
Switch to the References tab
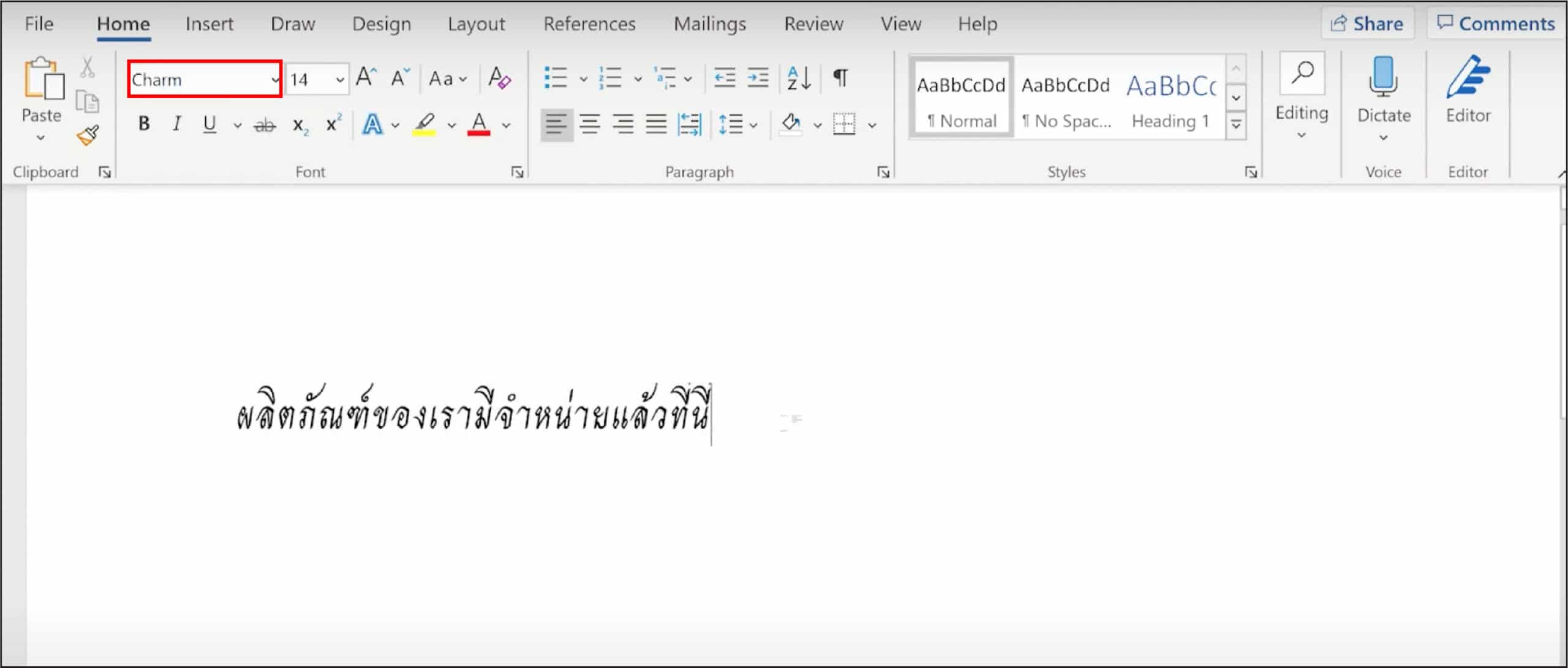(589, 24)
